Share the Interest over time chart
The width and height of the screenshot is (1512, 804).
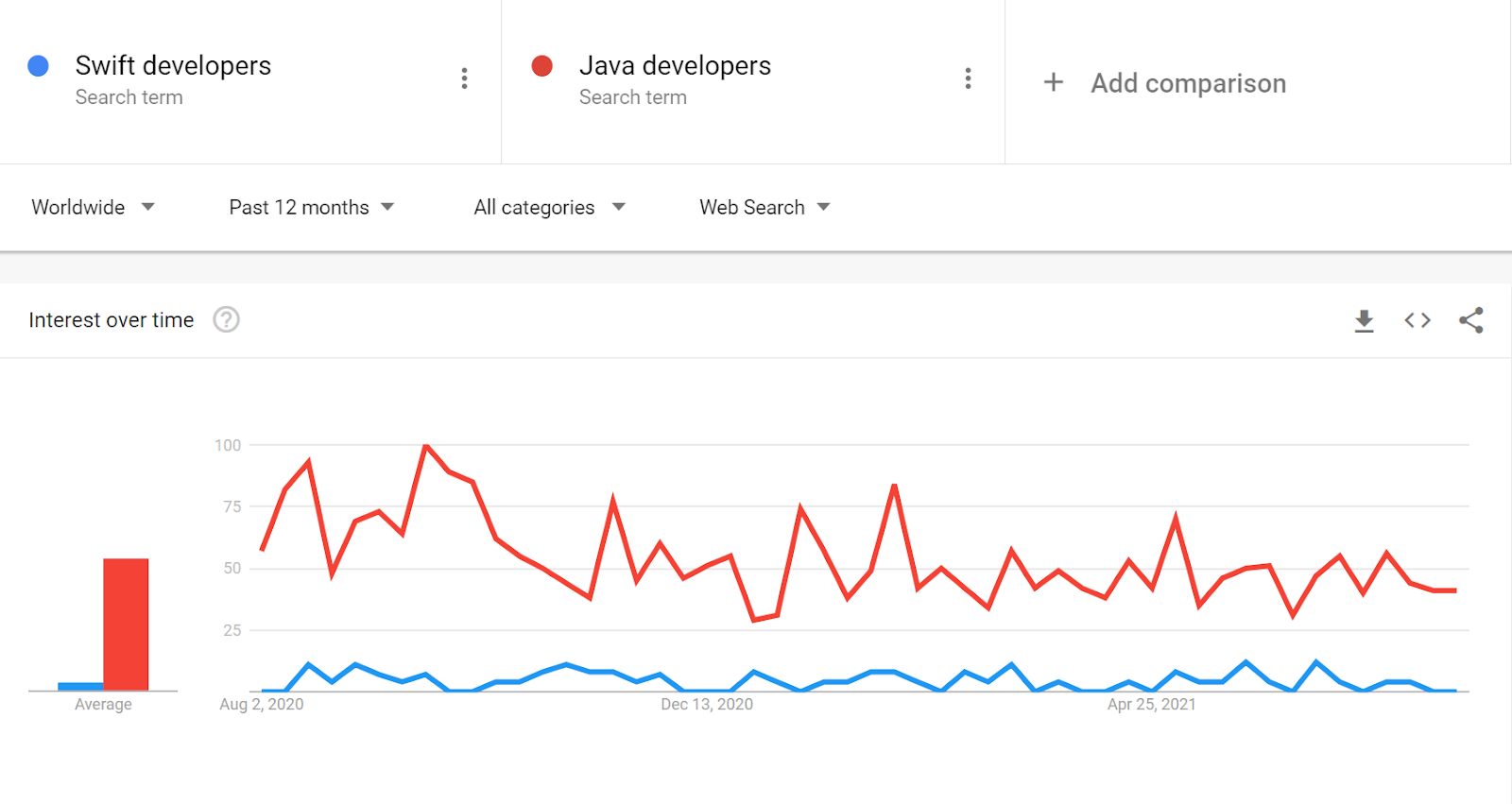1471,320
